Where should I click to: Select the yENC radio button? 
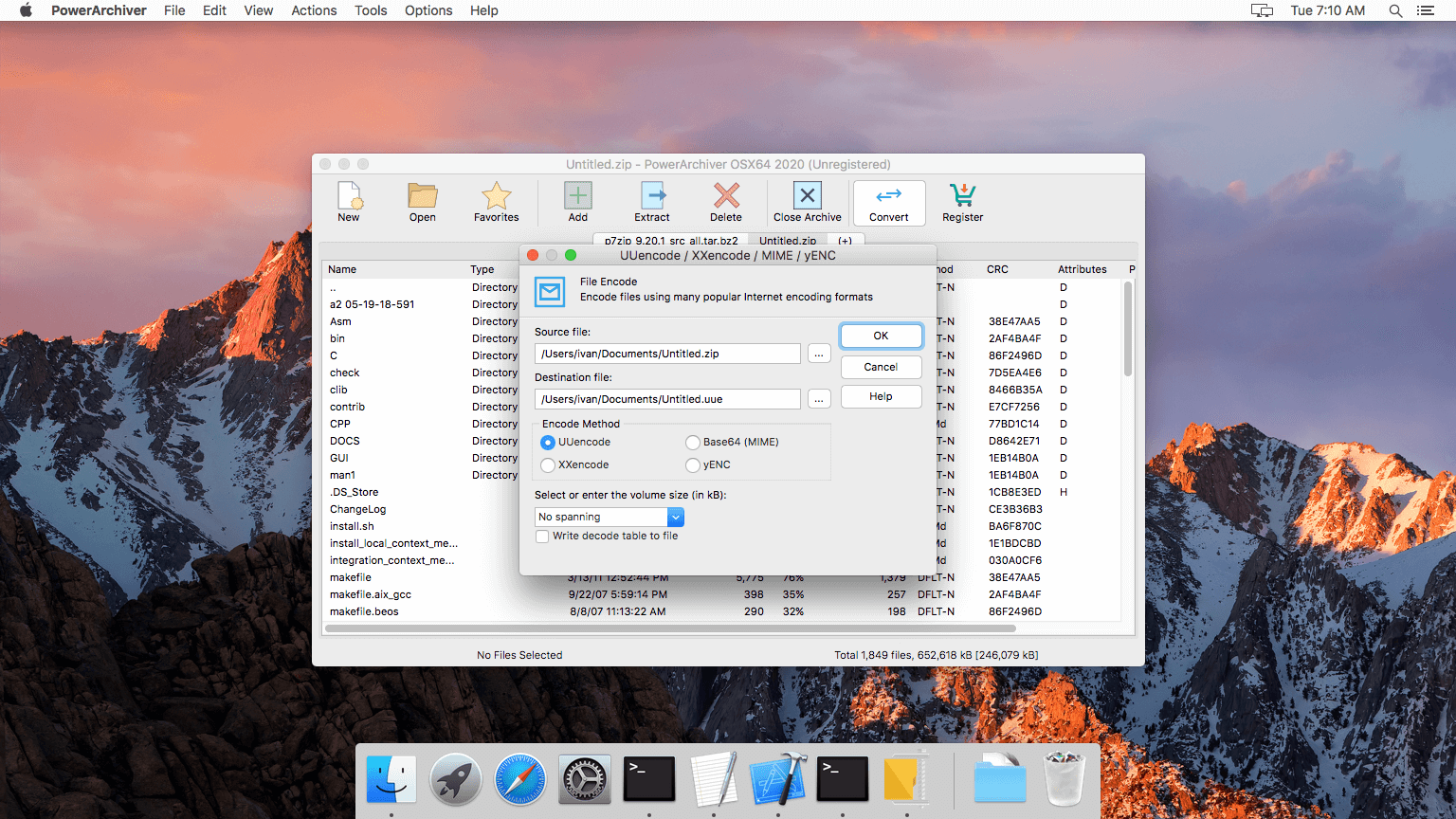[693, 465]
